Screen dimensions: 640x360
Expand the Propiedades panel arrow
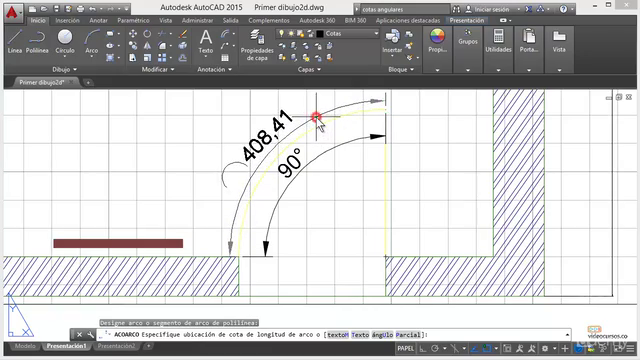[437, 70]
